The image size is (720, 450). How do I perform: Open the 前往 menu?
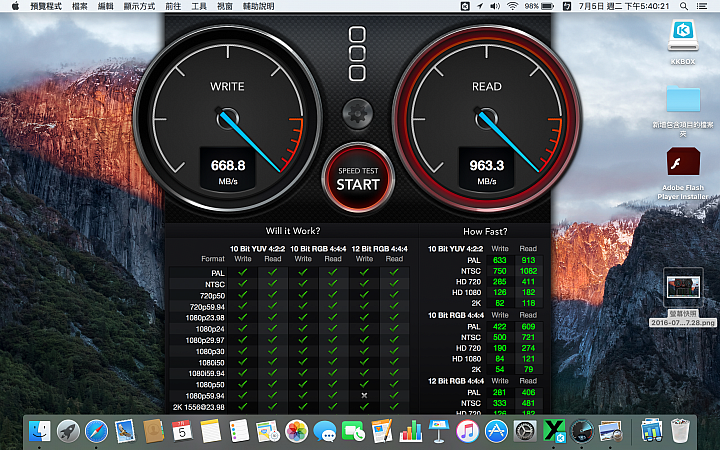tap(173, 6)
